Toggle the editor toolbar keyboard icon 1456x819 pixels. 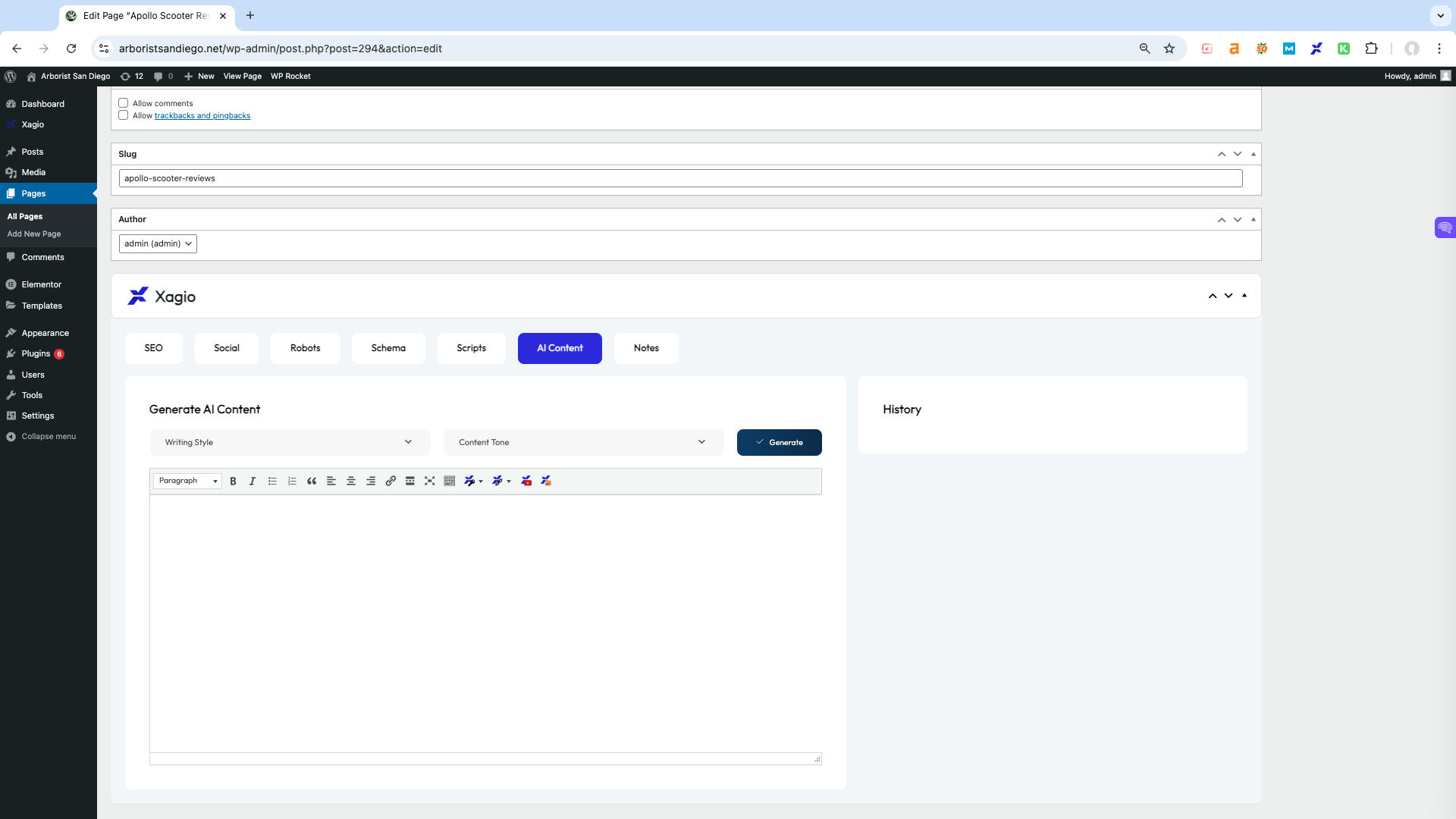(x=450, y=481)
